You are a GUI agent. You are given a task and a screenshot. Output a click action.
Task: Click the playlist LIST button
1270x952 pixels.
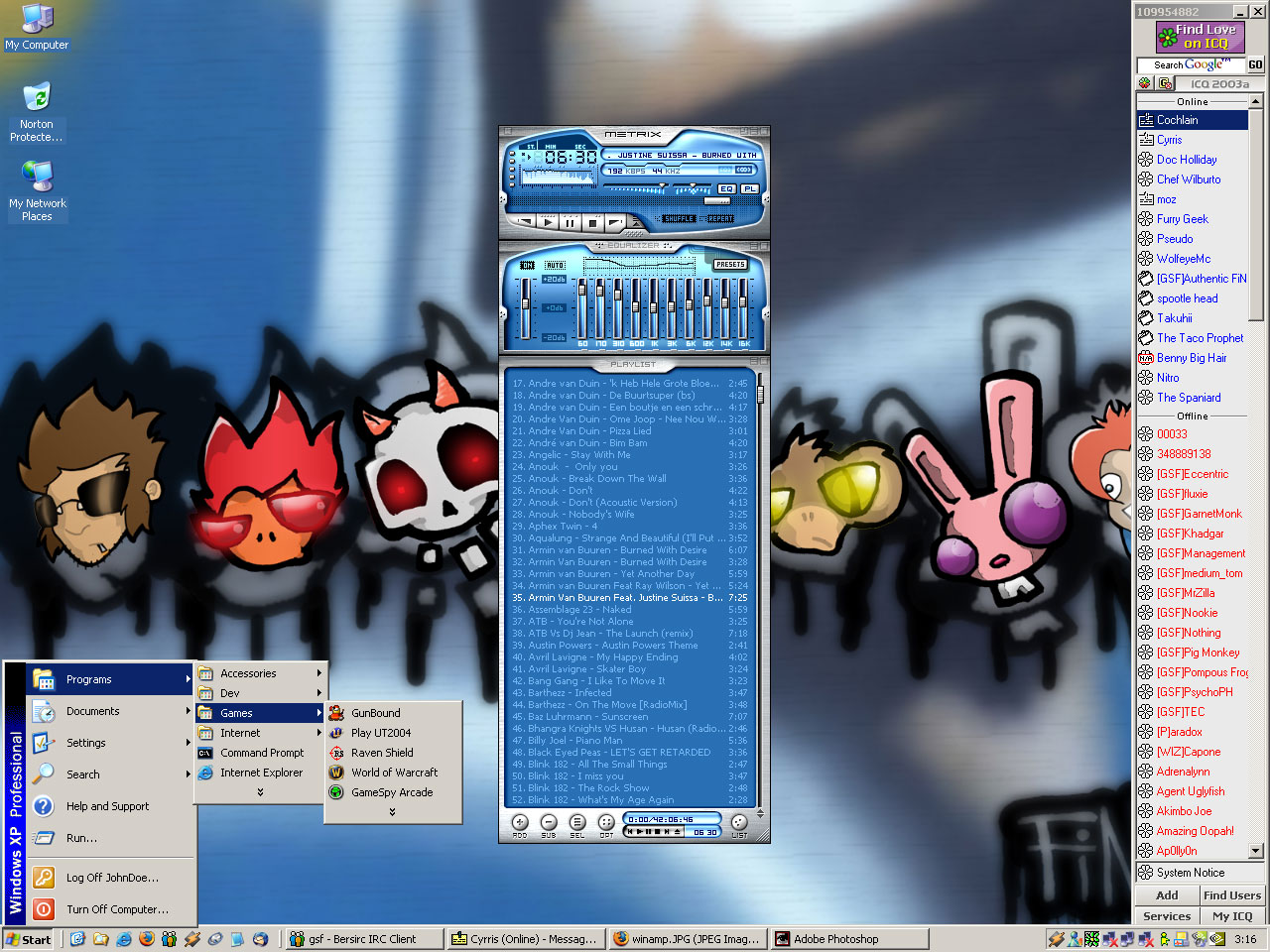pyautogui.click(x=739, y=822)
